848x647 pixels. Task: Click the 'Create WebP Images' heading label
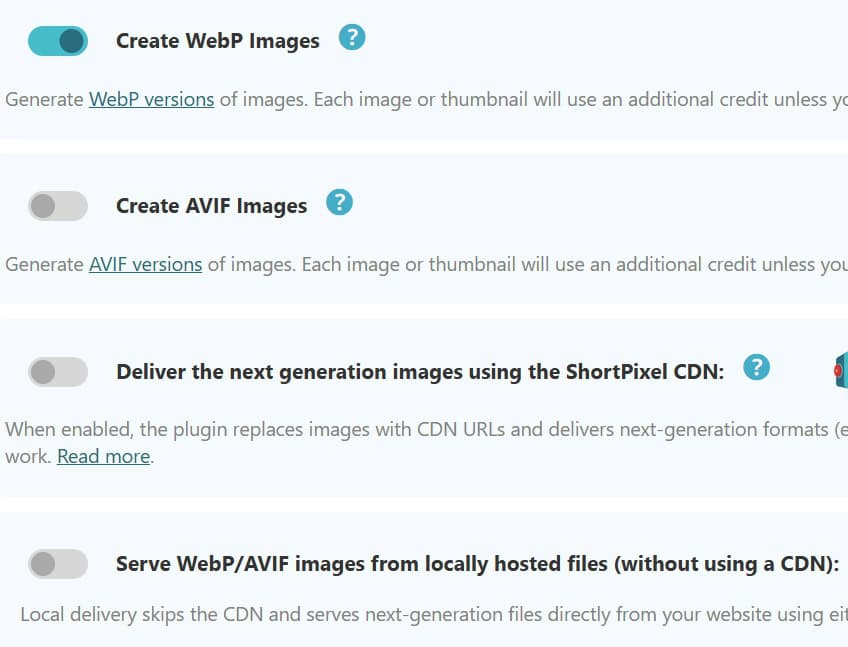coord(218,41)
